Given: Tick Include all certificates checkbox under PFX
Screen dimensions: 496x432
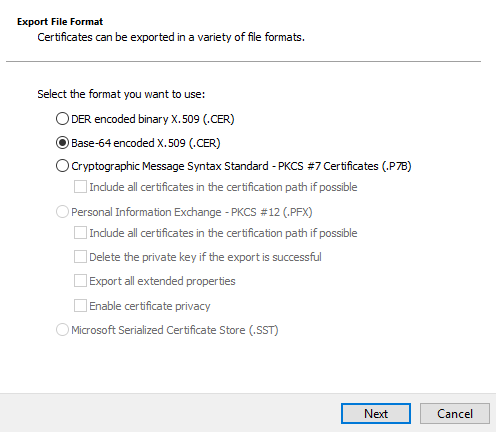Looking at the screenshot, I should tap(80, 233).
